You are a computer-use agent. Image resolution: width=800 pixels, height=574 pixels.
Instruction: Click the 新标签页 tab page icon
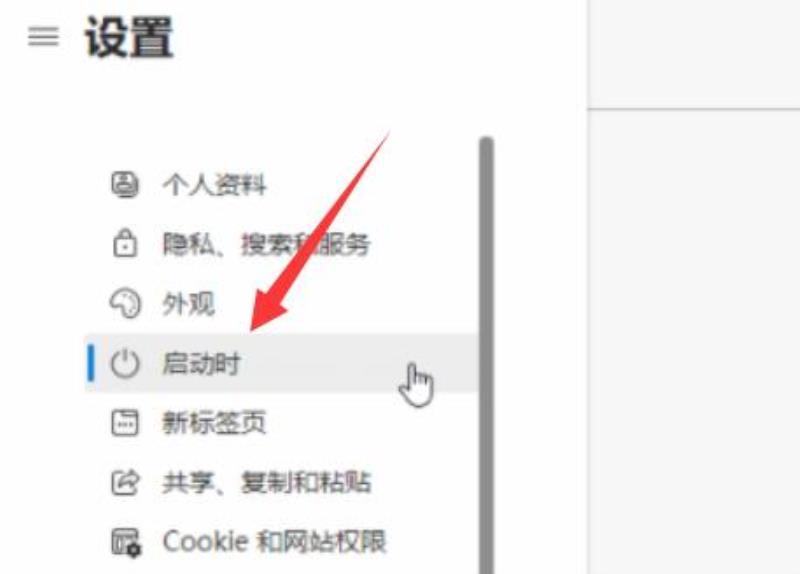pos(124,422)
